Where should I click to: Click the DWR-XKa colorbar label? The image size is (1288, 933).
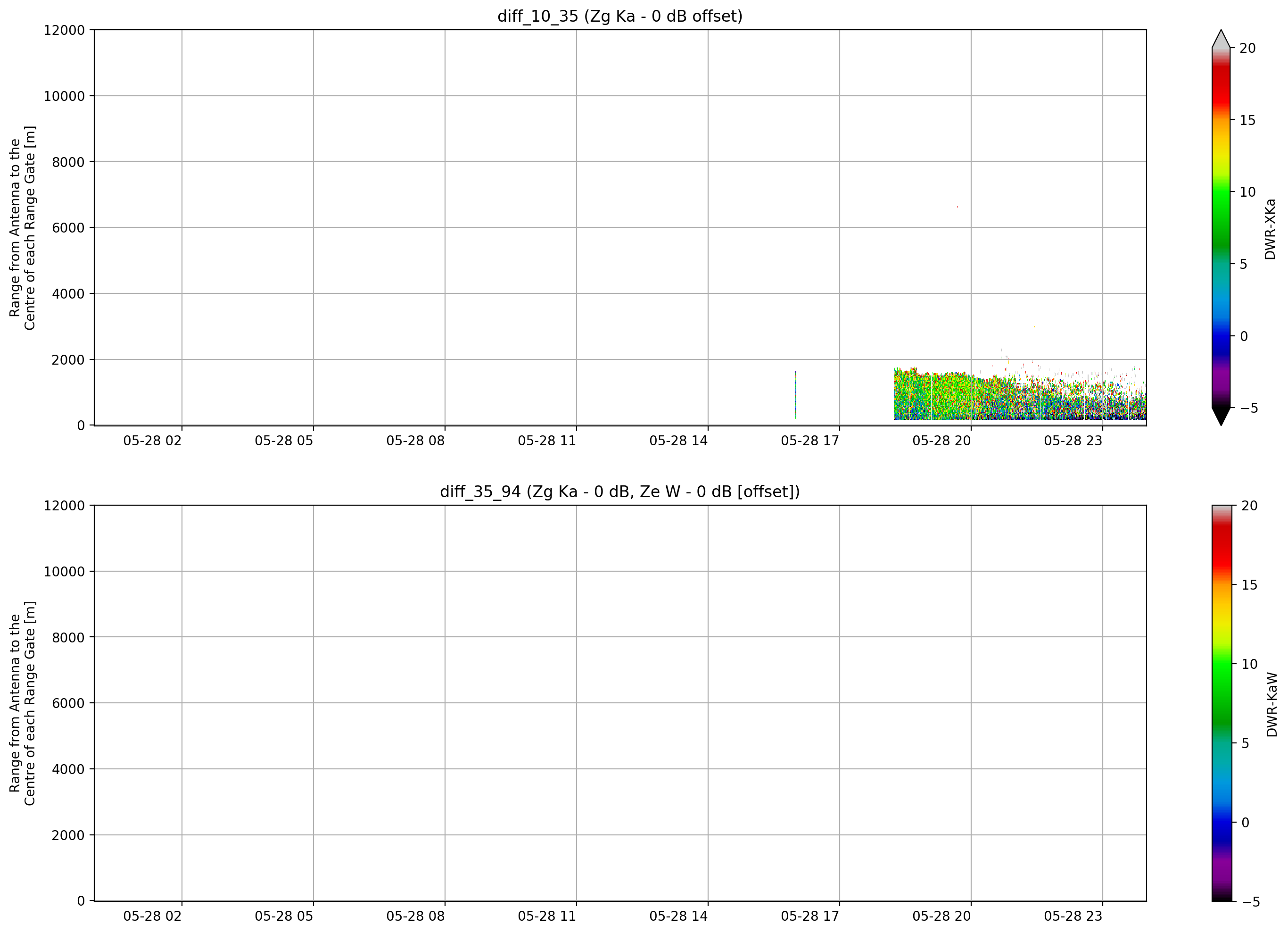click(x=1270, y=229)
